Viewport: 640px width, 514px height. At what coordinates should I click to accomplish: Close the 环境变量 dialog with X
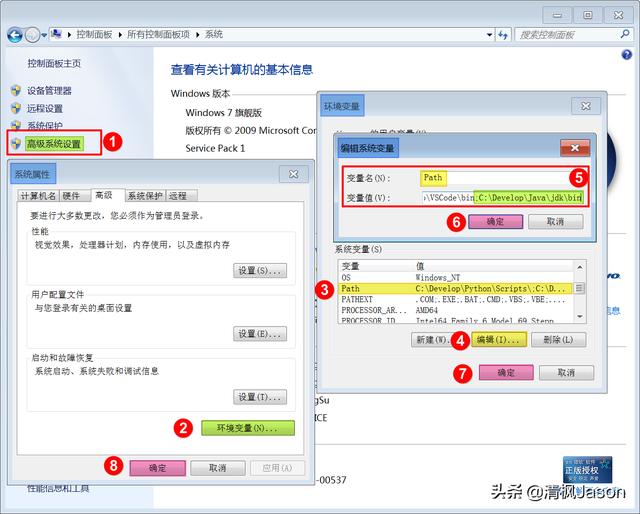pyautogui.click(x=586, y=106)
